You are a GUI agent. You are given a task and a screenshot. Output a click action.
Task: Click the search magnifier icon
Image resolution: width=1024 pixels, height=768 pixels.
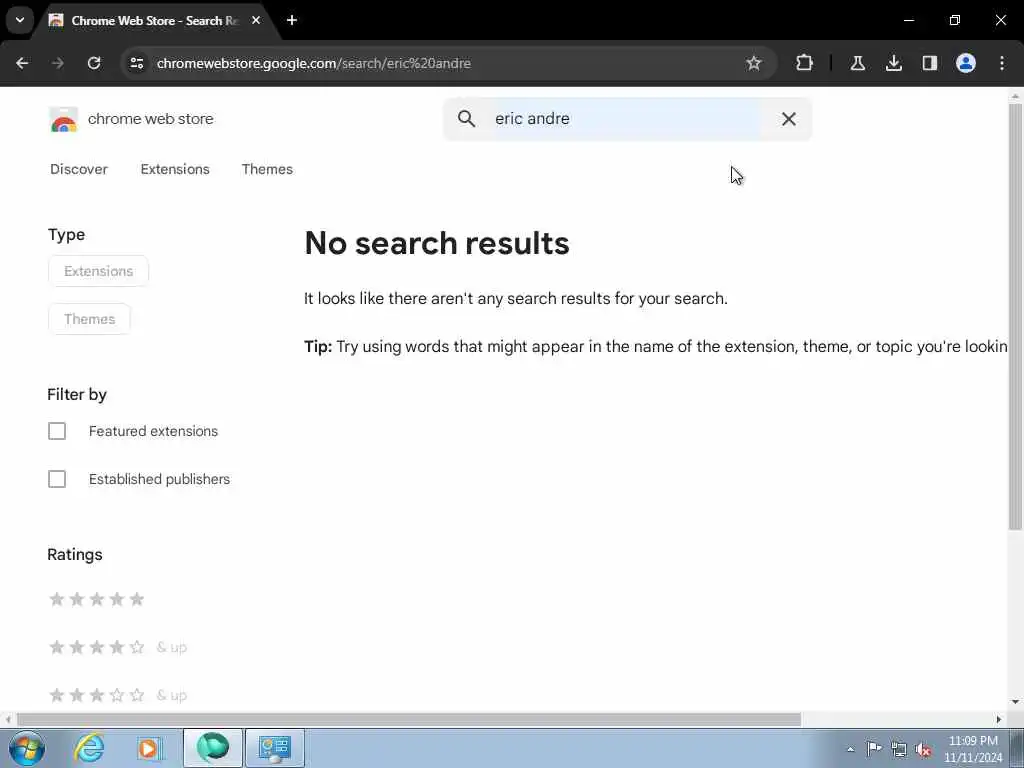click(x=466, y=119)
